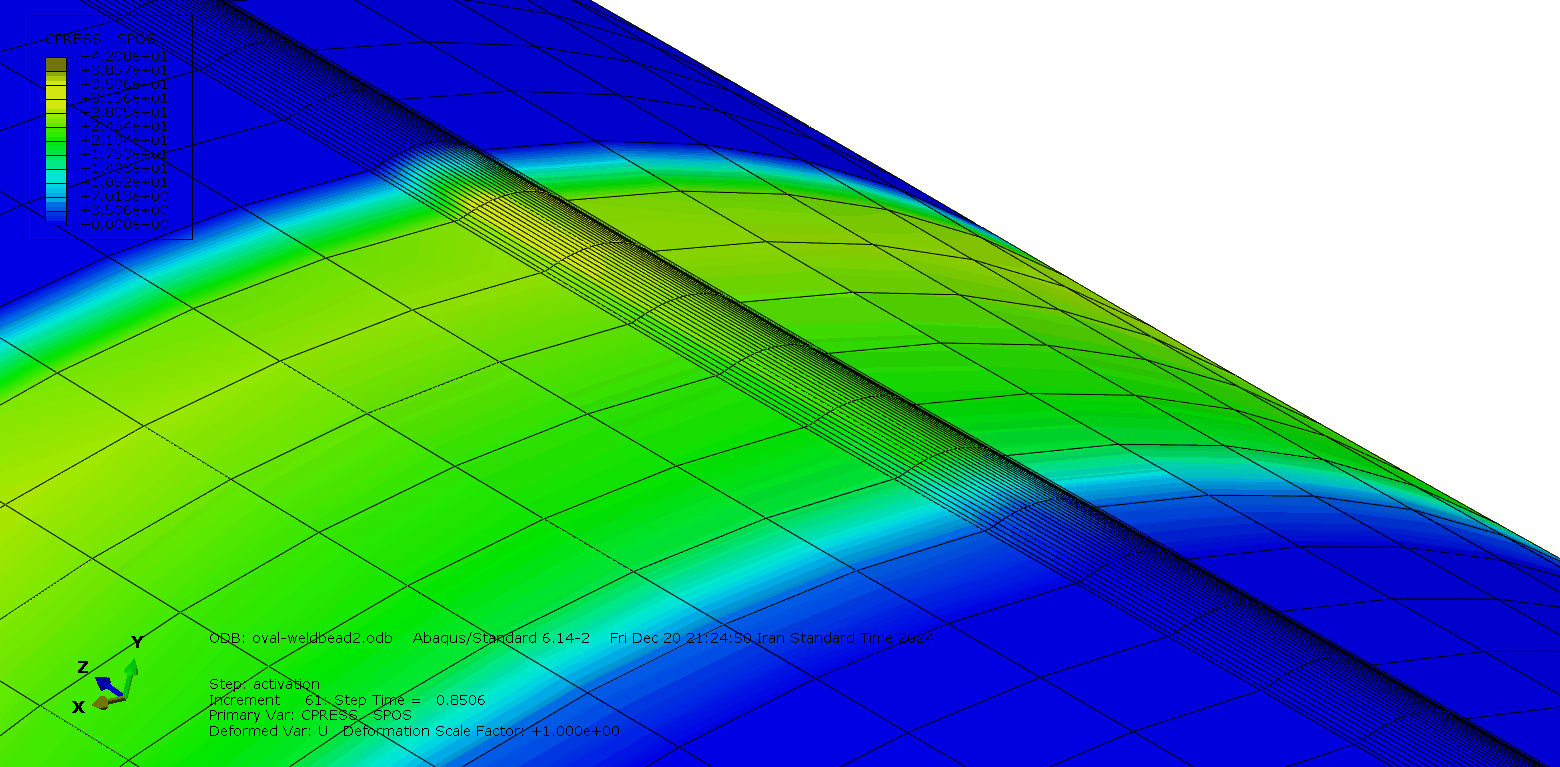Select the legend title 'CPRESS SPOS'

pyautogui.click(x=101, y=39)
